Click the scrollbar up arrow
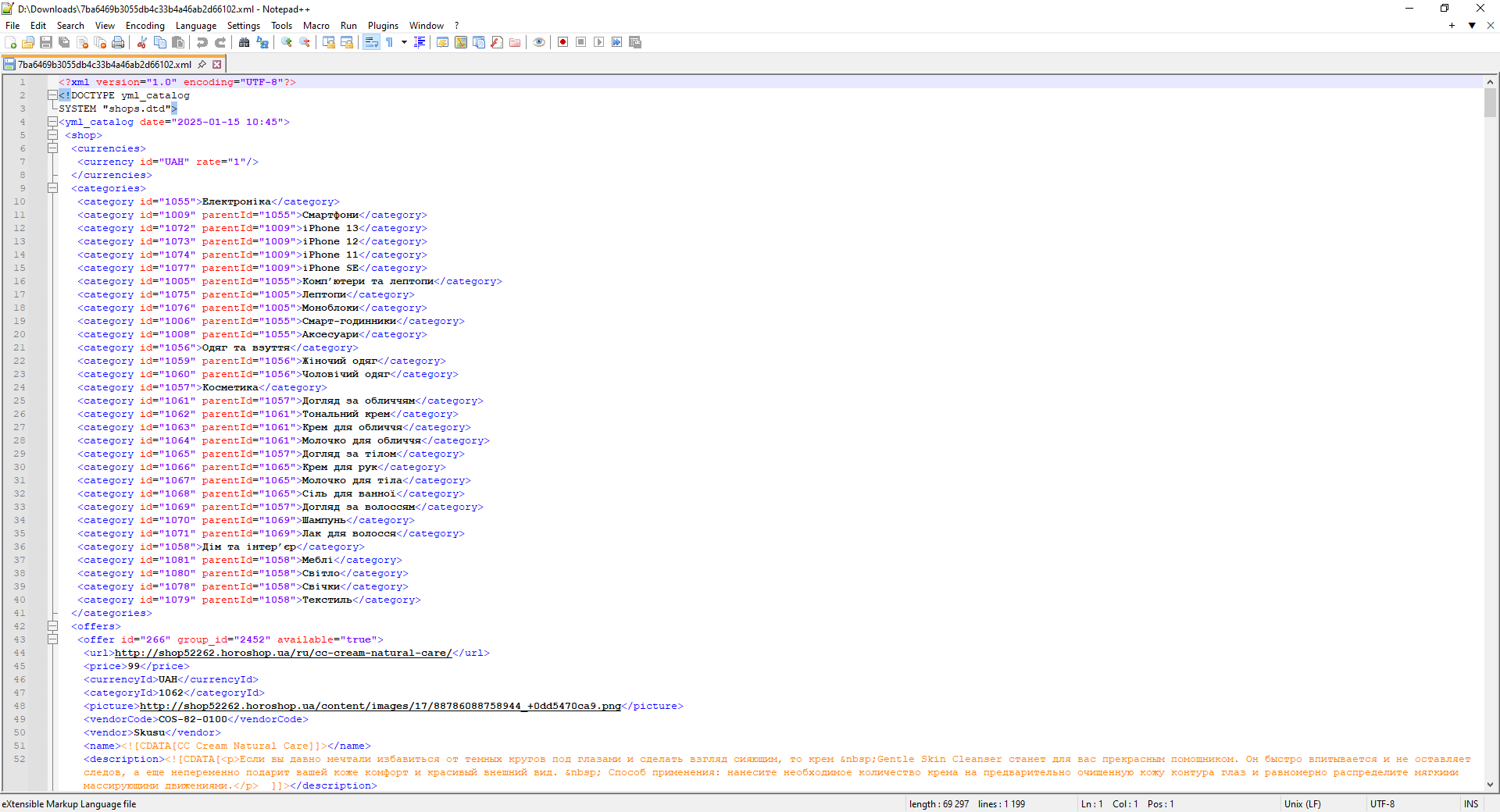The width and height of the screenshot is (1500, 812). (x=1490, y=81)
